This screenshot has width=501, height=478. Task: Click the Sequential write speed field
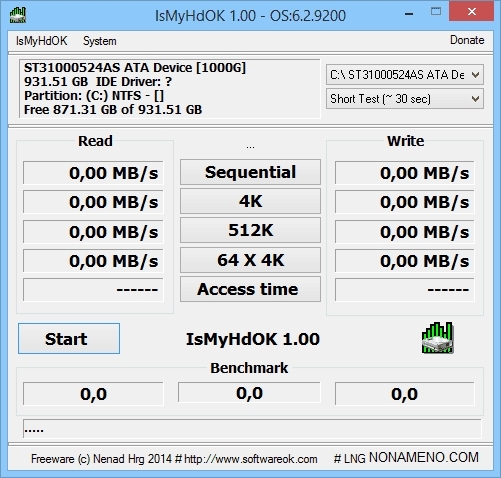405,173
